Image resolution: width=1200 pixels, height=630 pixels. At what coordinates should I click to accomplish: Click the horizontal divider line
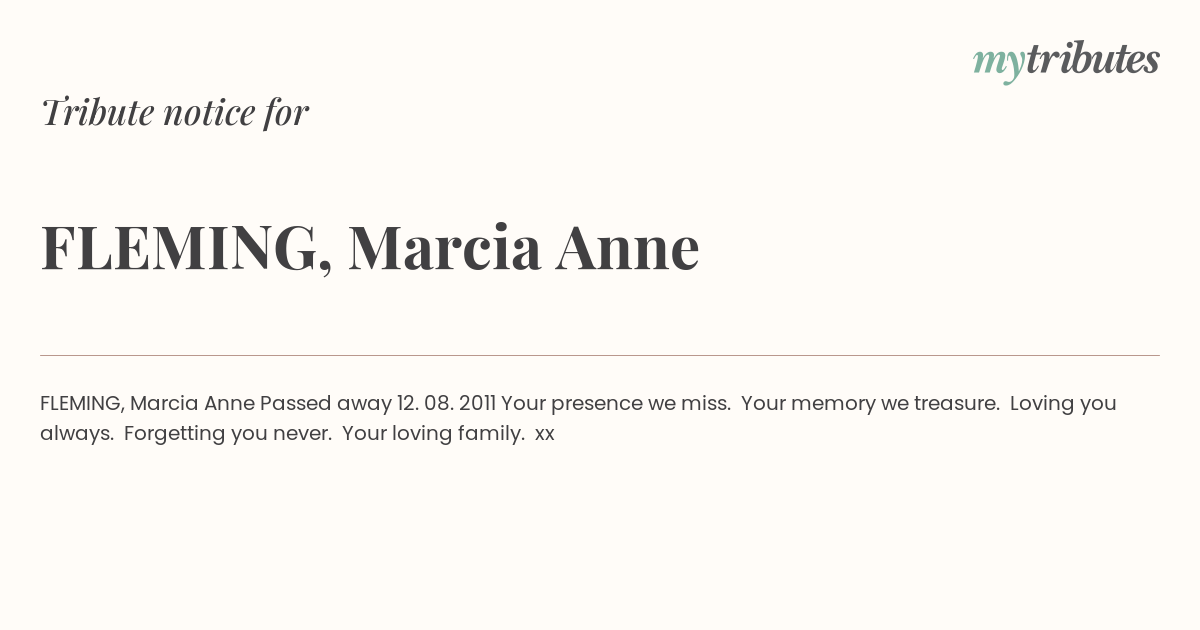(x=600, y=355)
